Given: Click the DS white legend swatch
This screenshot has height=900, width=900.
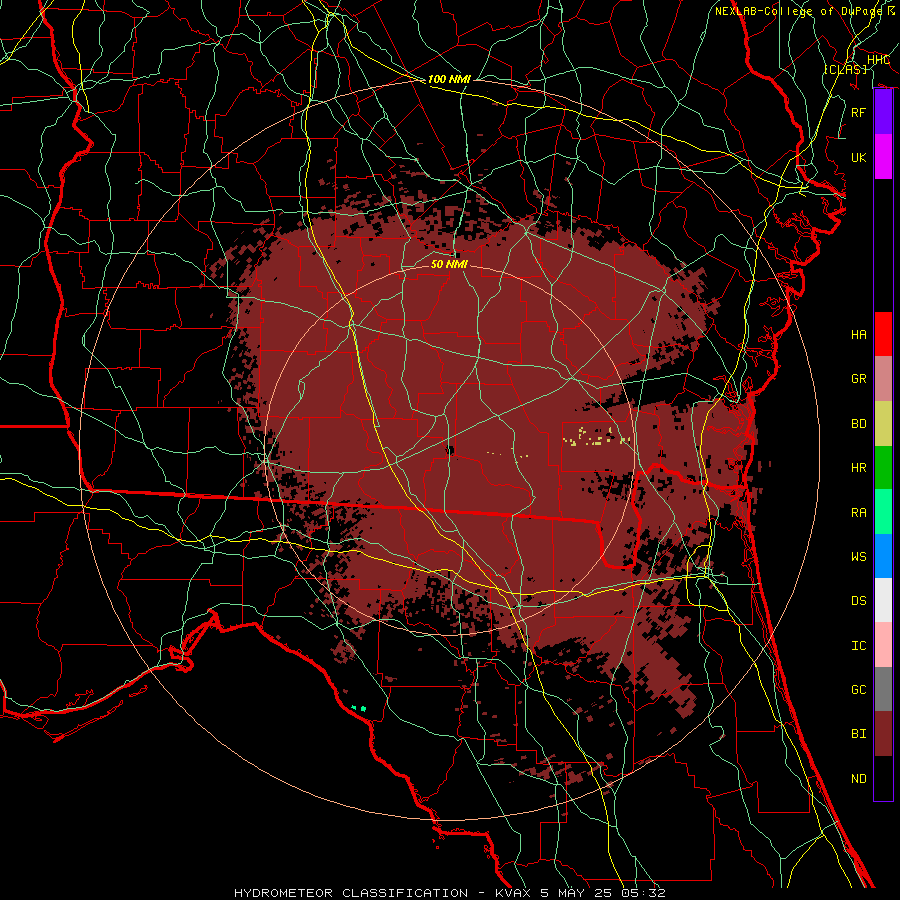Looking at the screenshot, I should (883, 600).
